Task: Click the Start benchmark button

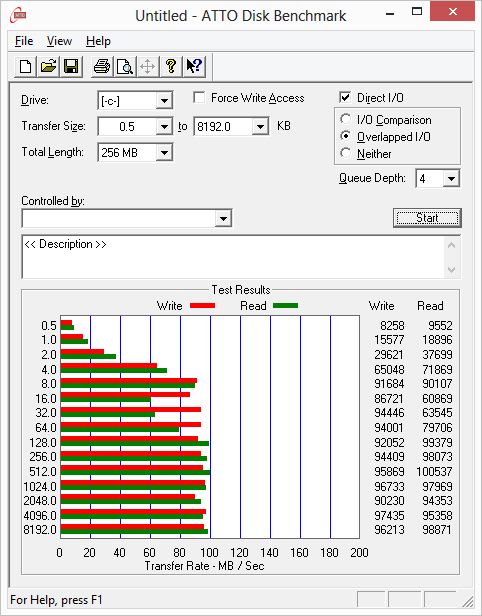Action: (x=427, y=218)
